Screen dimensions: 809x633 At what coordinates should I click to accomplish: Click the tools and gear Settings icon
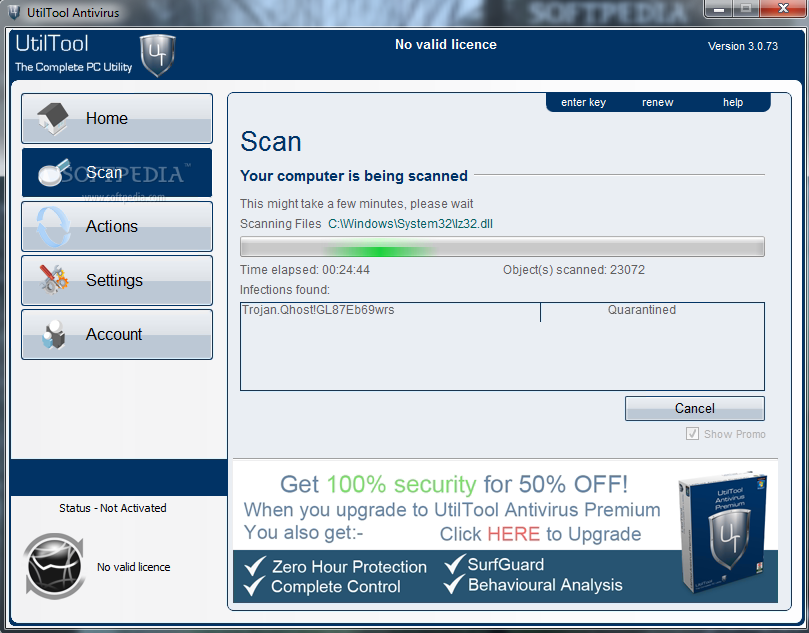tap(54, 279)
